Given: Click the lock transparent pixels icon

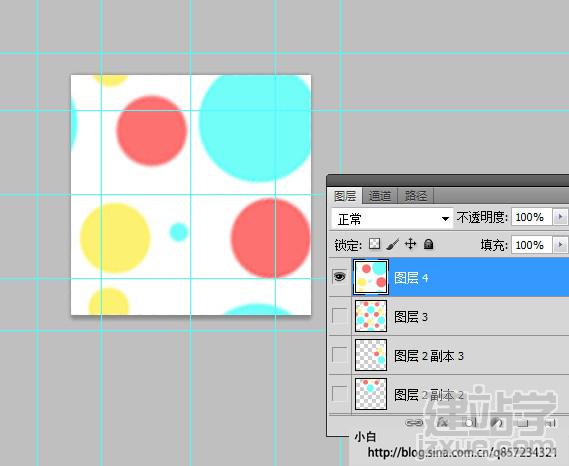Looking at the screenshot, I should (374, 244).
